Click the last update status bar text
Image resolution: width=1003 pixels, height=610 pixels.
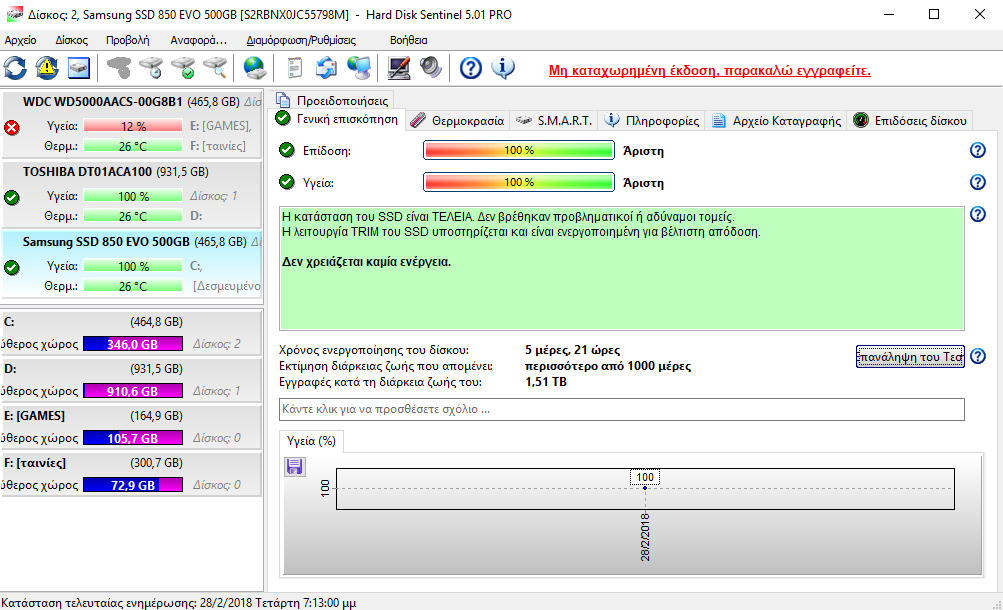[178, 602]
